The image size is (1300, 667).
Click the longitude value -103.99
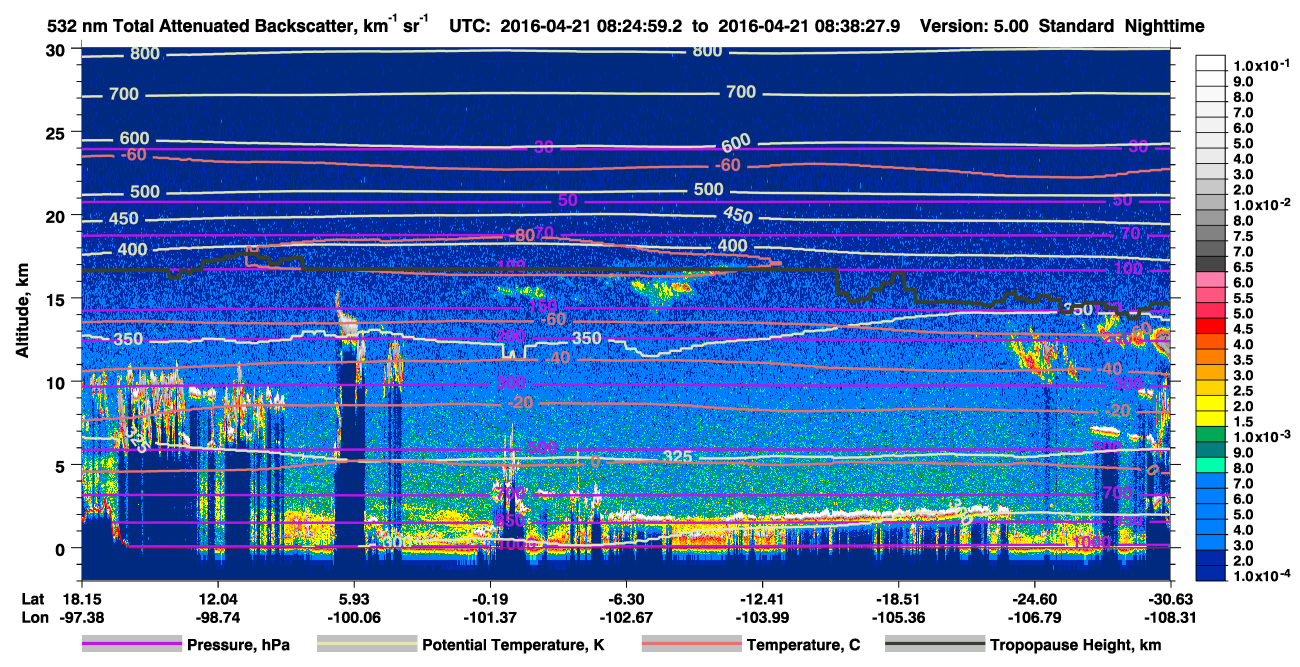tap(763, 617)
